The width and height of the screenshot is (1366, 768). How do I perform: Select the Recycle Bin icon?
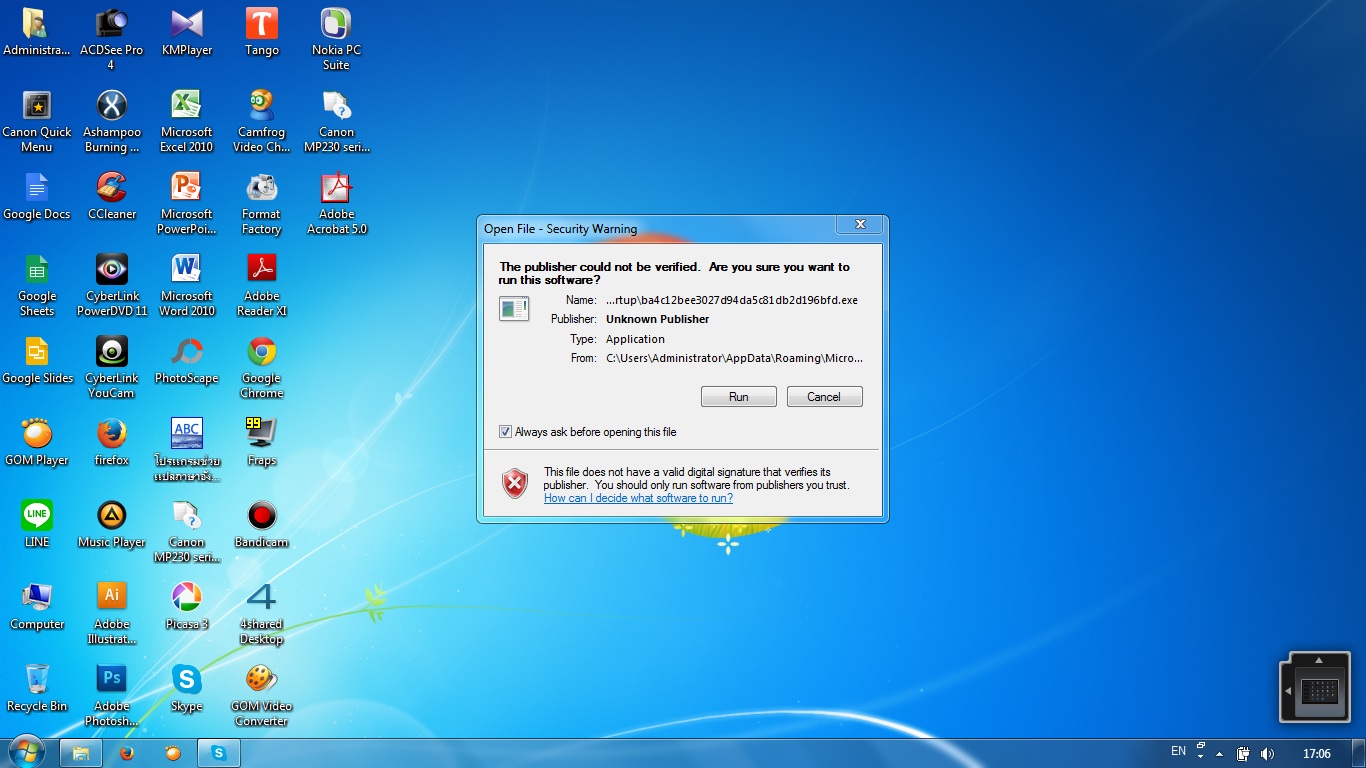point(37,688)
